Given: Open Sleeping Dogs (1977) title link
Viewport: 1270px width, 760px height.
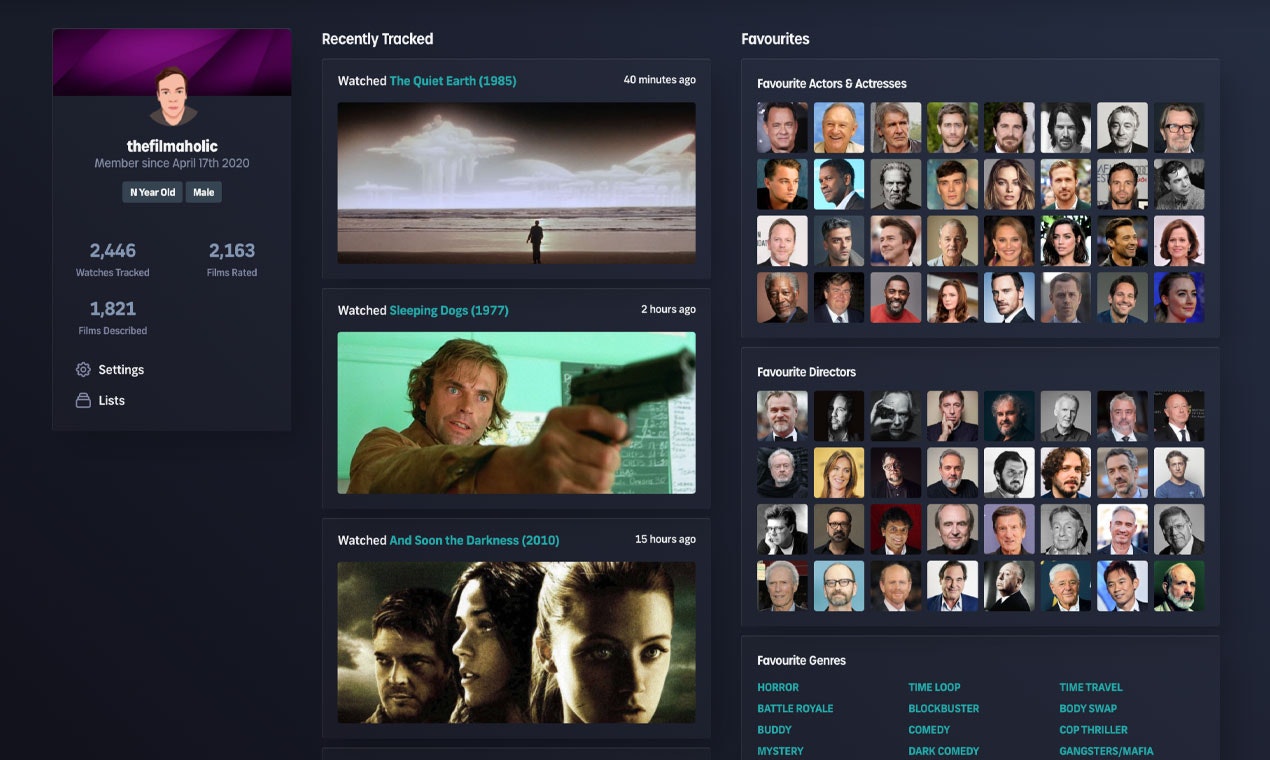Looking at the screenshot, I should (449, 311).
